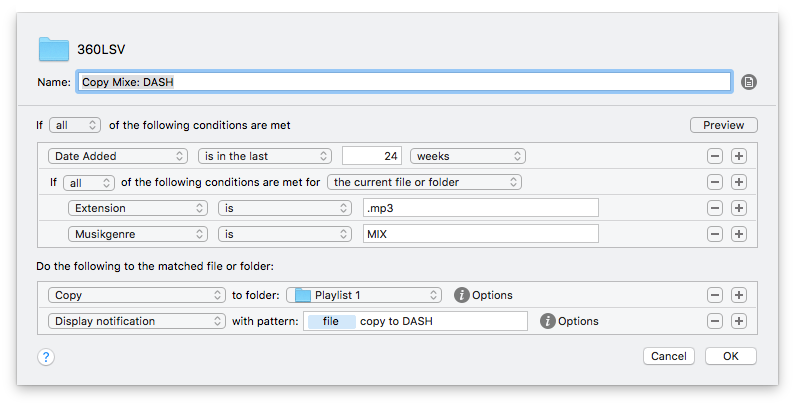795x406 pixels.
Task: Remove the Musikgenre condition with minus button
Action: [x=715, y=234]
